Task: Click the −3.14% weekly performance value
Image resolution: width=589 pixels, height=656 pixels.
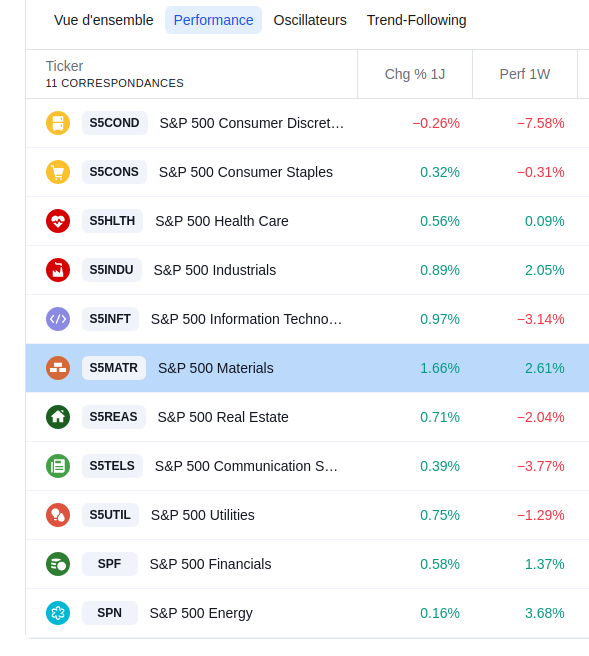Action: [x=540, y=319]
